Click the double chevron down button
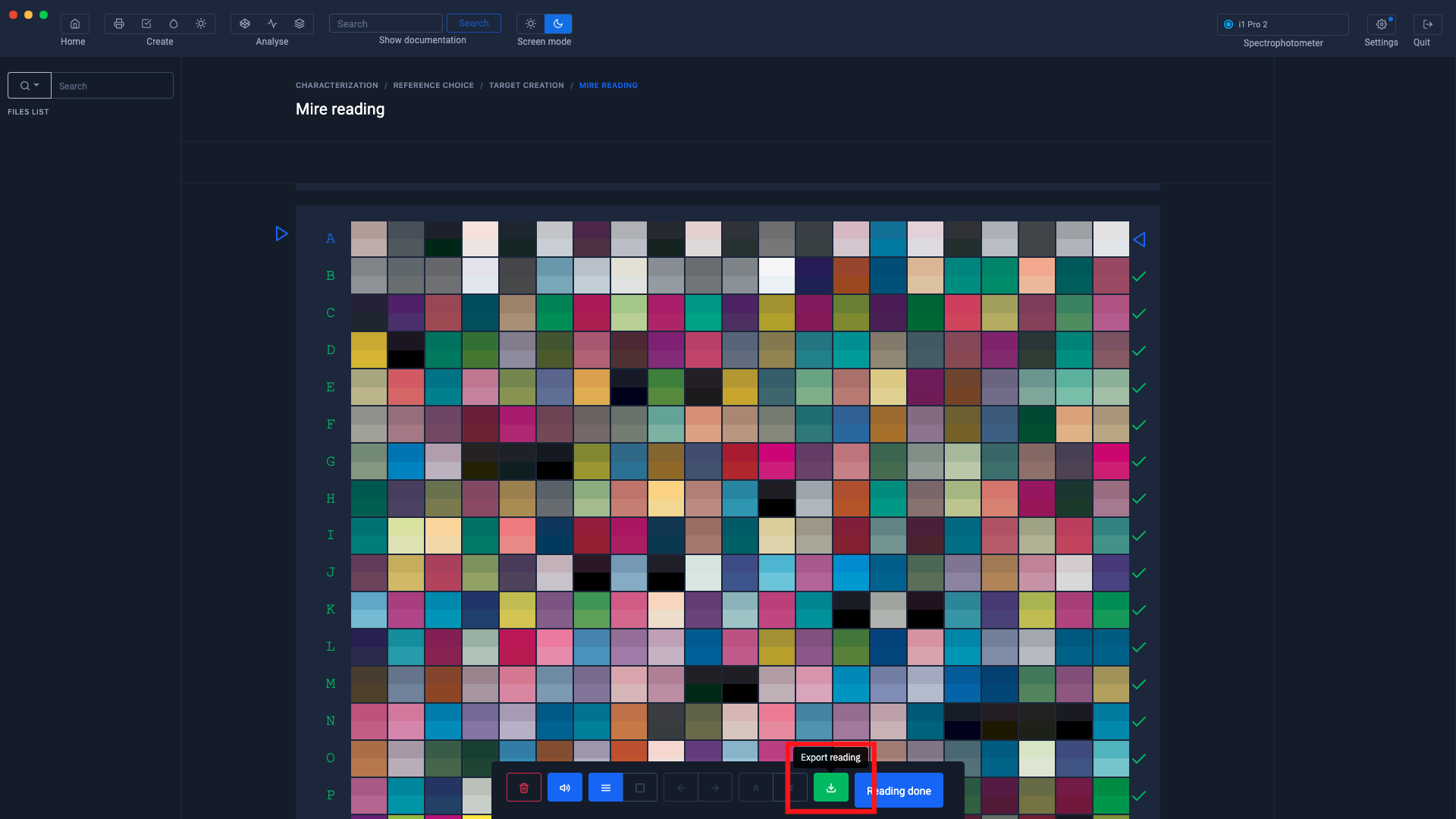 click(790, 787)
